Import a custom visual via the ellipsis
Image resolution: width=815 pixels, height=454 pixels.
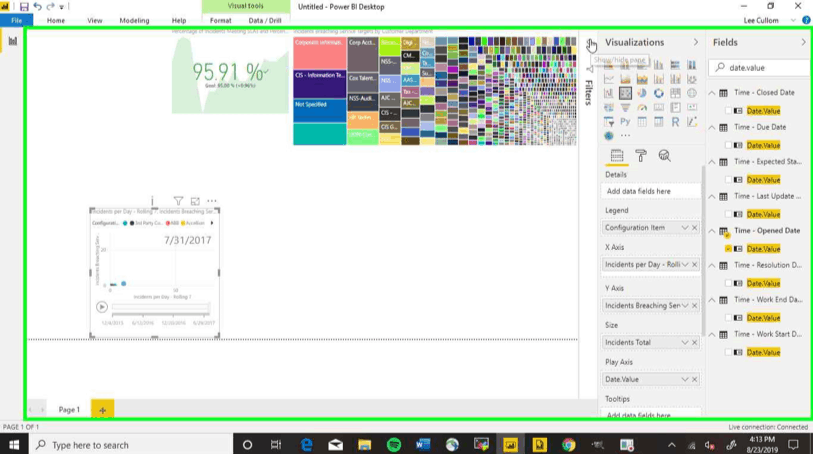pos(625,136)
